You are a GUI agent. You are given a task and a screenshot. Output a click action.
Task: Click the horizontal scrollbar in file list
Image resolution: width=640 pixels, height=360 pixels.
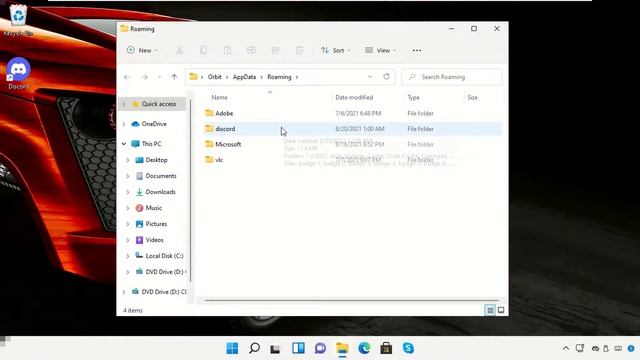point(351,300)
